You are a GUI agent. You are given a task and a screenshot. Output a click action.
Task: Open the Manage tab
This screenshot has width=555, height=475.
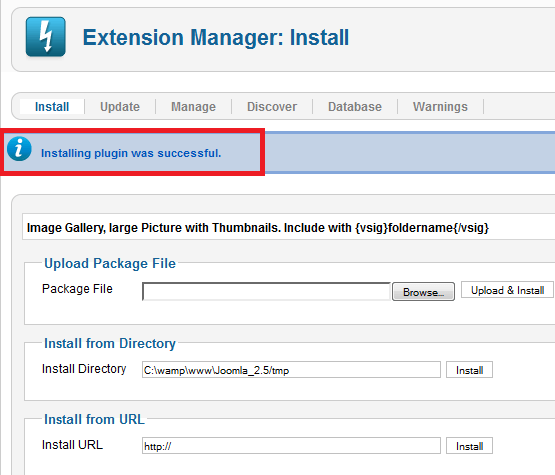(x=193, y=107)
